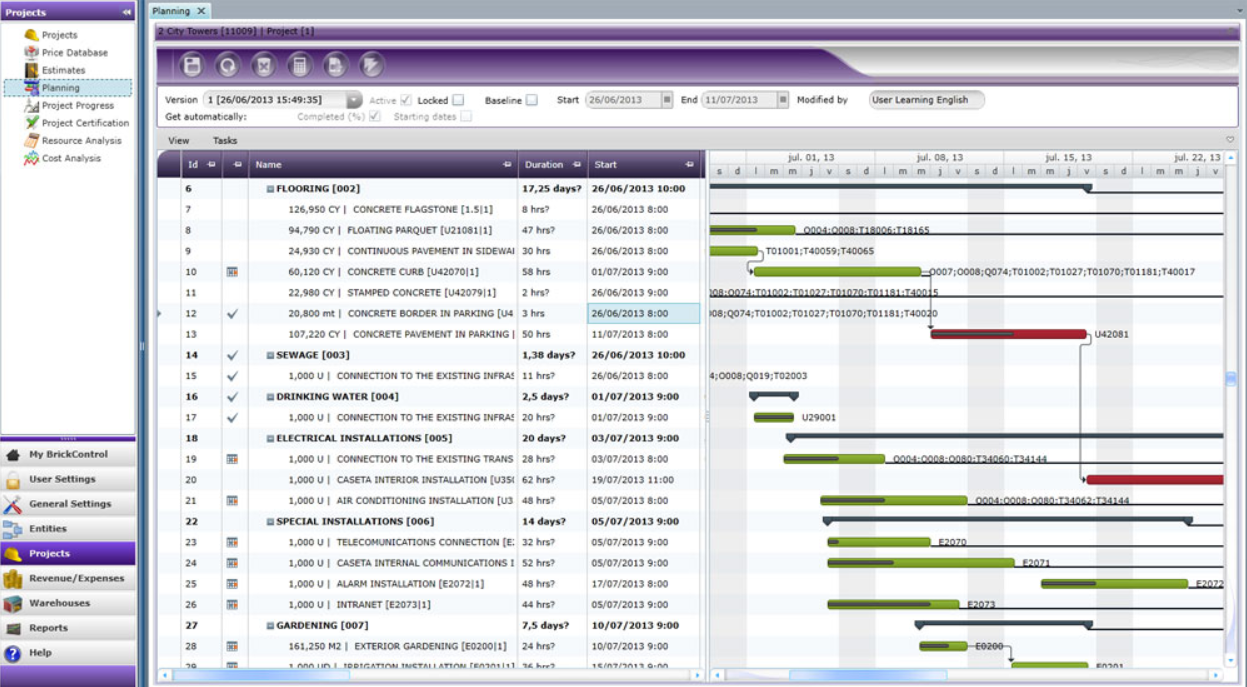Collapse the ELECTRICAL INSTALLATIONS [005] group

270,438
